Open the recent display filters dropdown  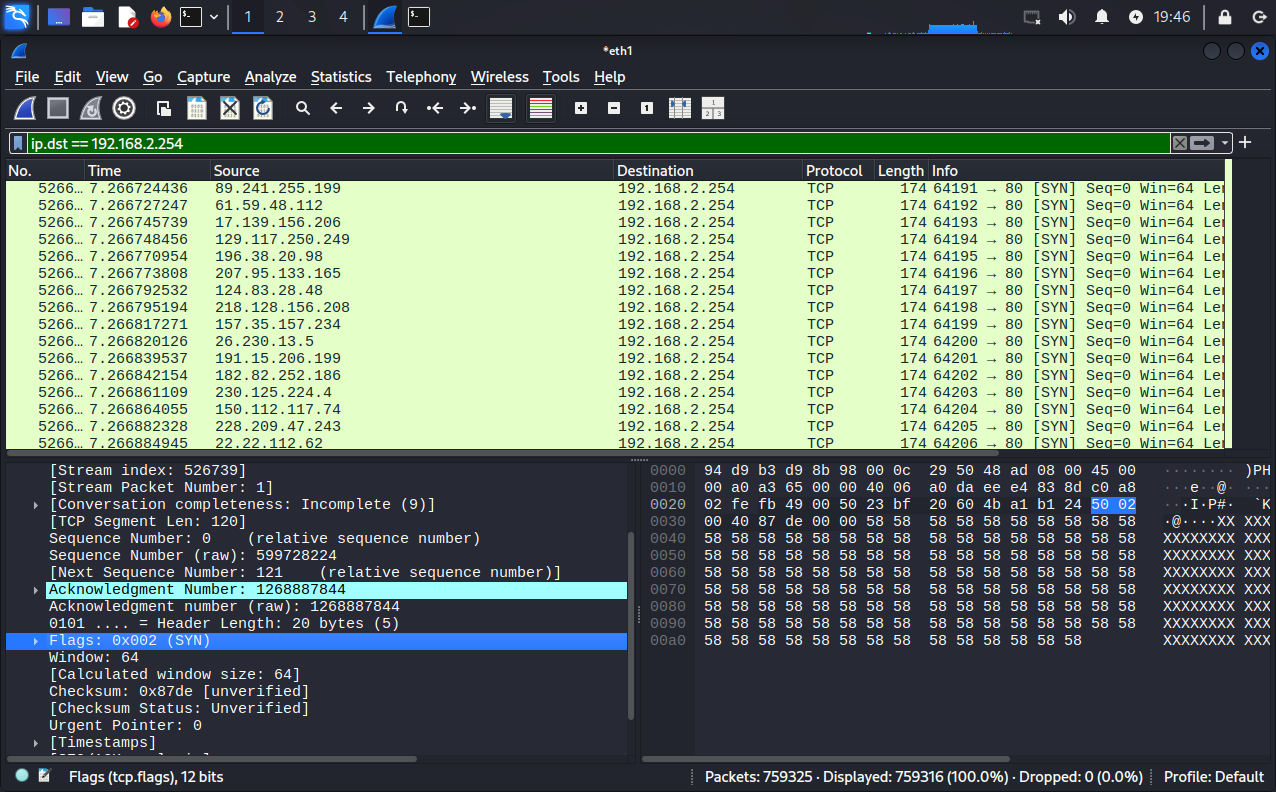click(x=1225, y=143)
